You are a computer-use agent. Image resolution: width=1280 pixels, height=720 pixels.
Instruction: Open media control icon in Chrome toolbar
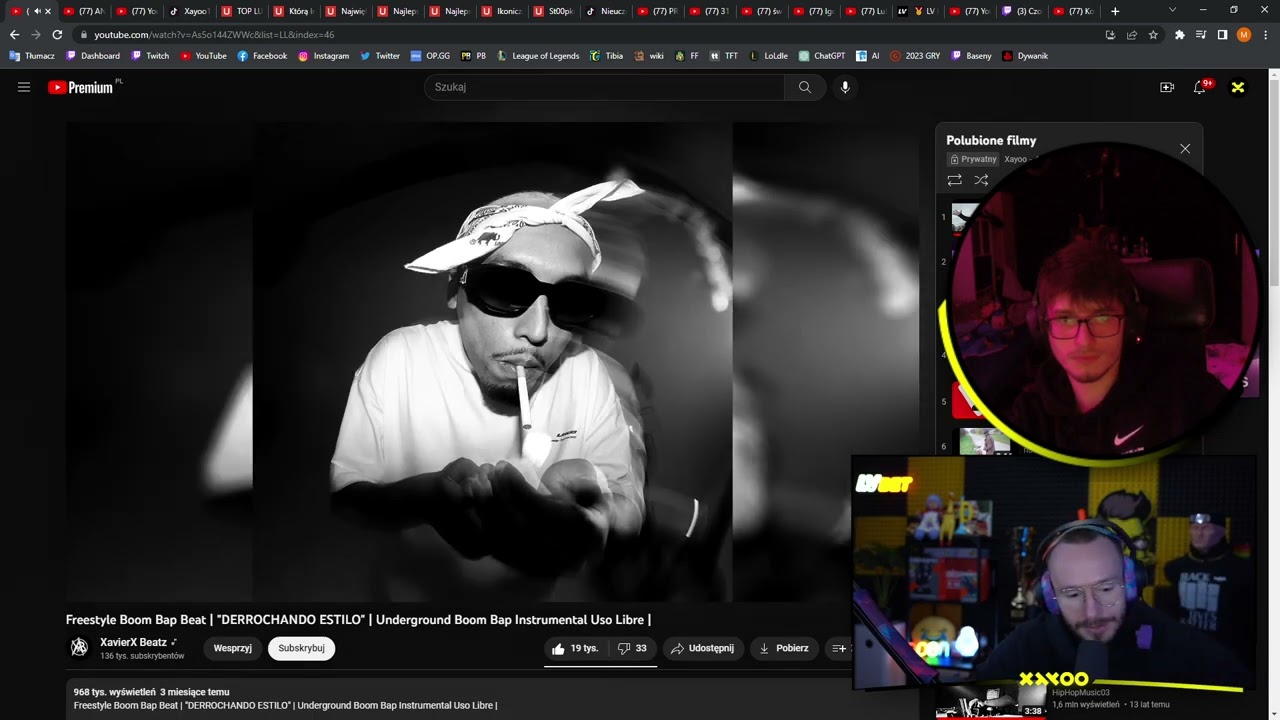1201,34
